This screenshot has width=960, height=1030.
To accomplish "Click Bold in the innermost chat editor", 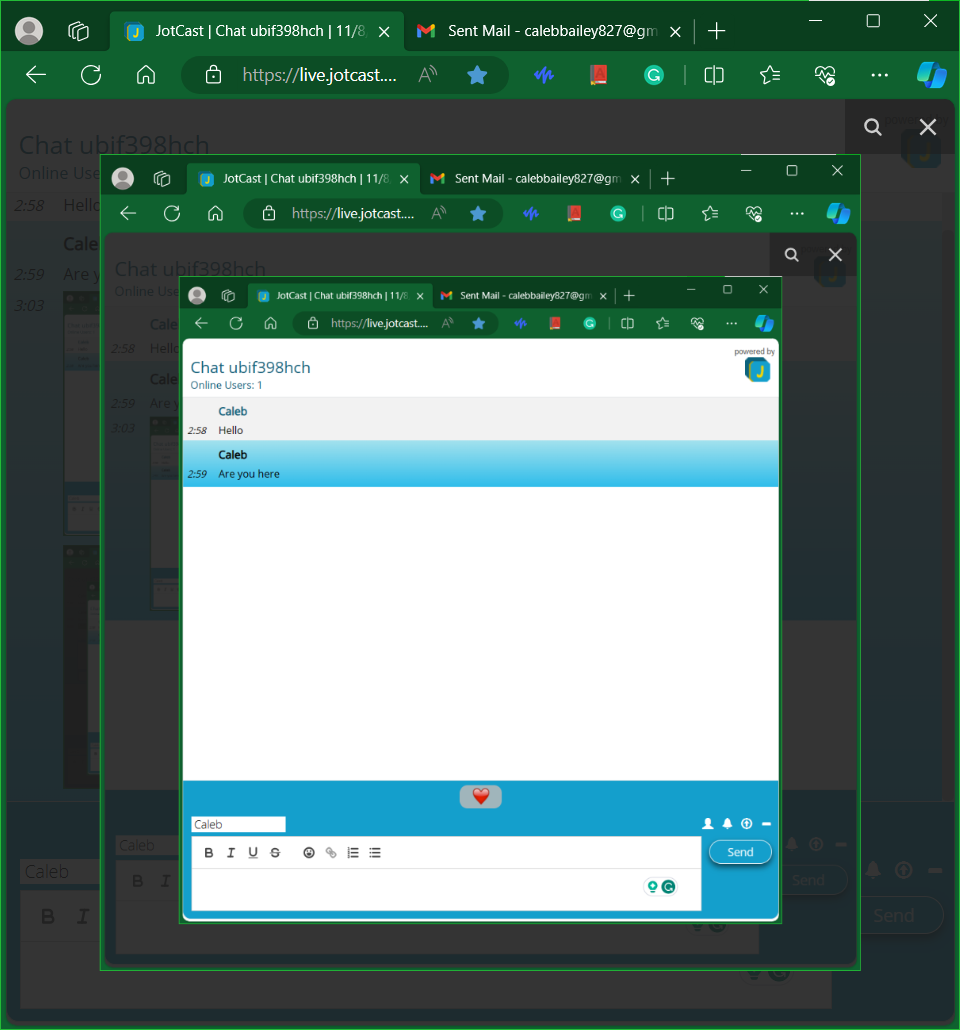I will [209, 853].
